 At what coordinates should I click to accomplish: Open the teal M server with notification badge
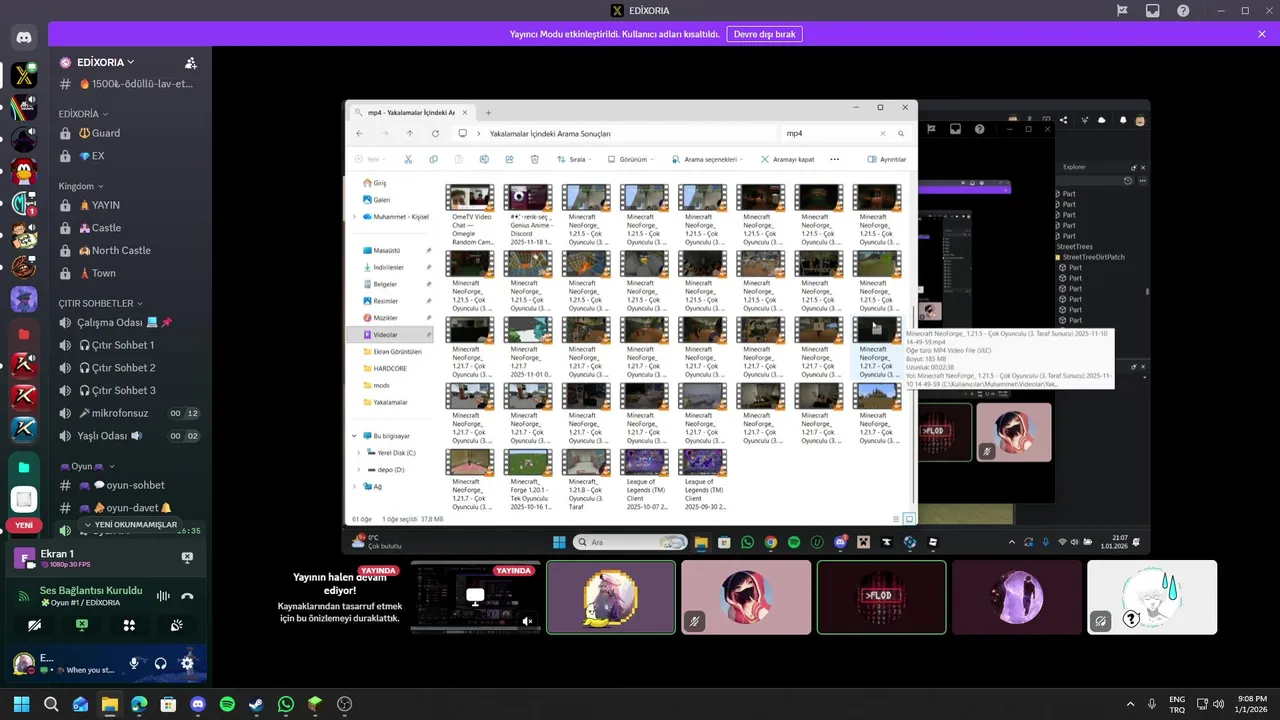coord(24,204)
